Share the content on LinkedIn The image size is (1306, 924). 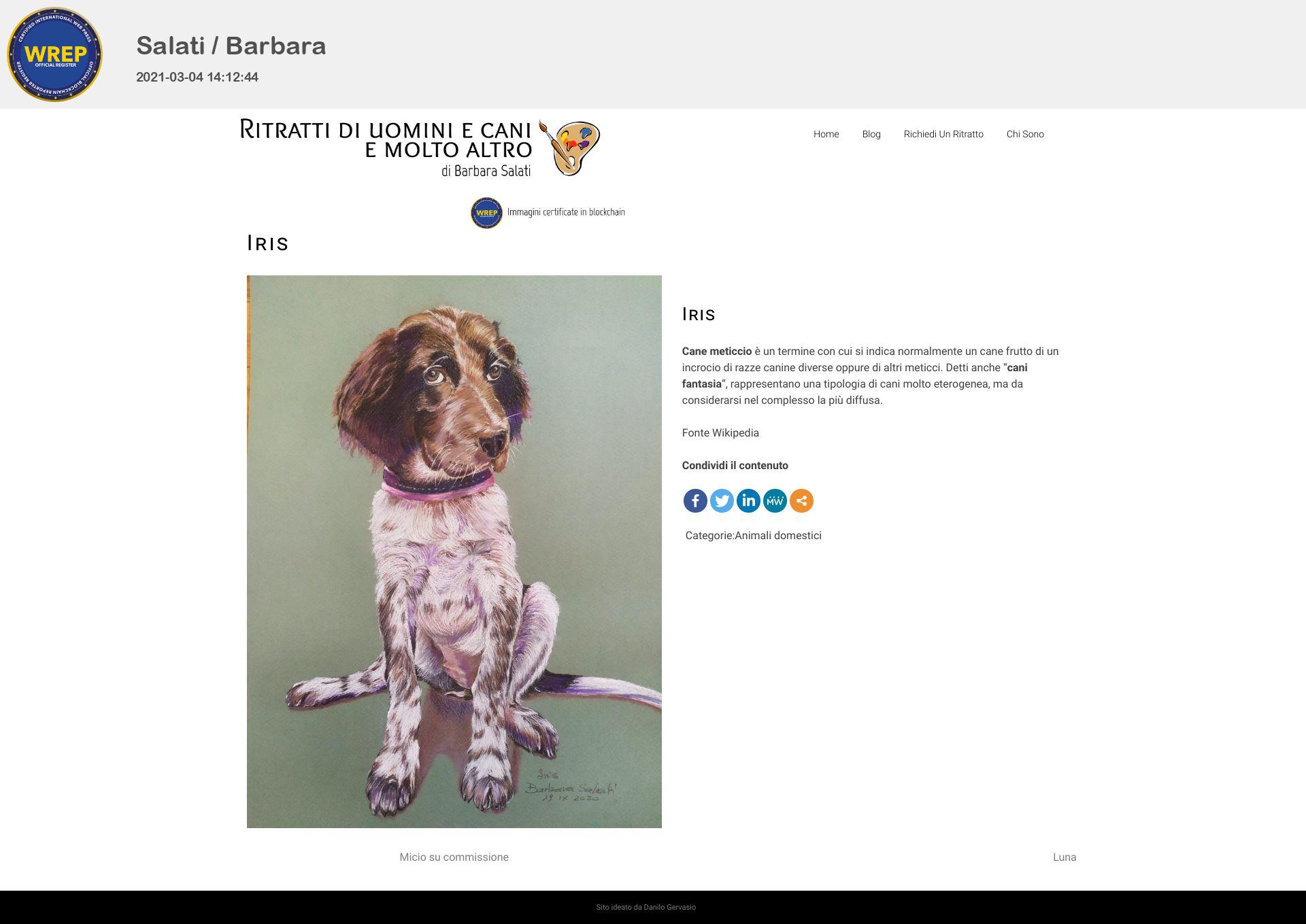tap(748, 501)
